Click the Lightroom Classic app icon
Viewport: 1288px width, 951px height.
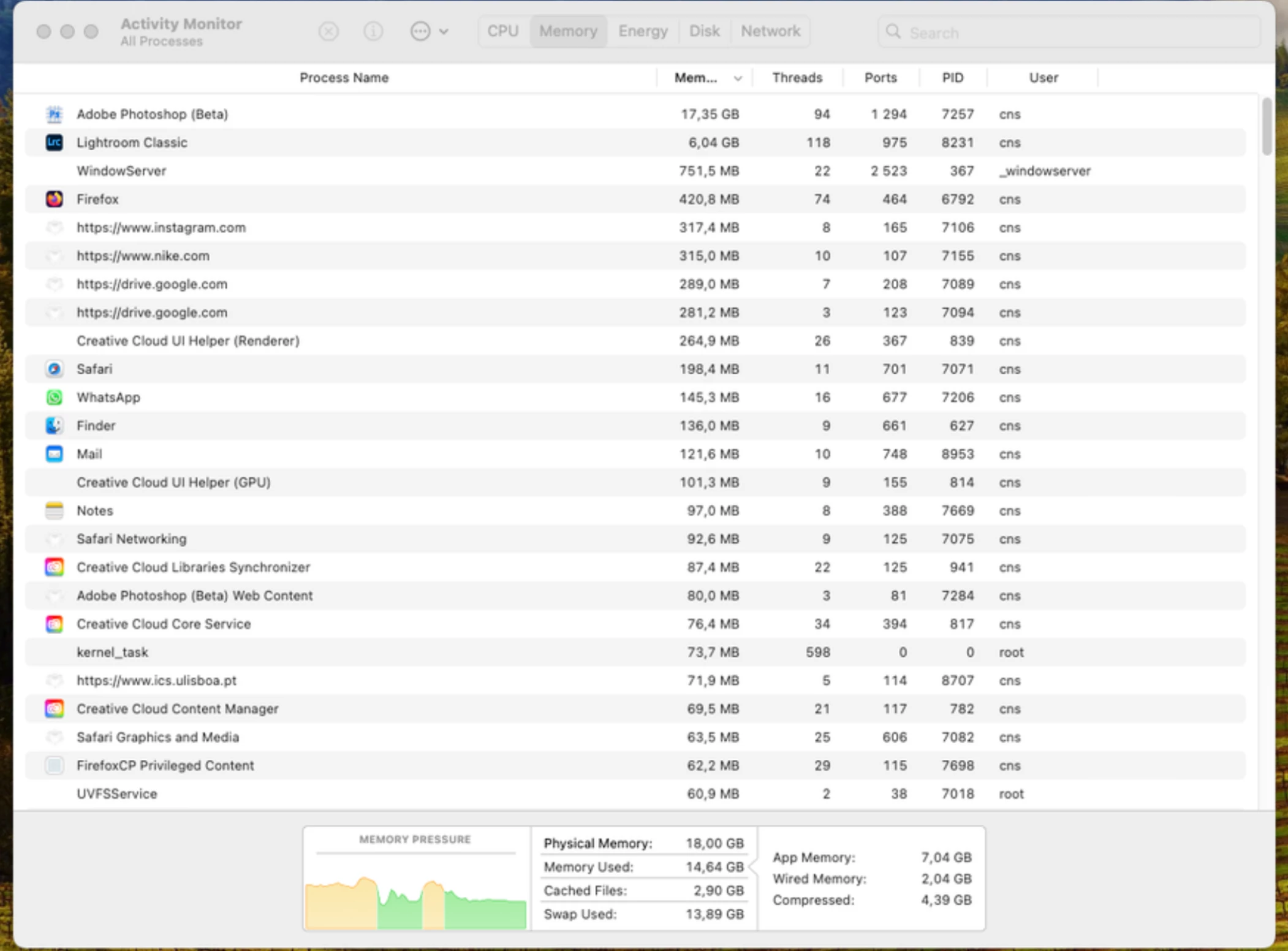click(55, 142)
